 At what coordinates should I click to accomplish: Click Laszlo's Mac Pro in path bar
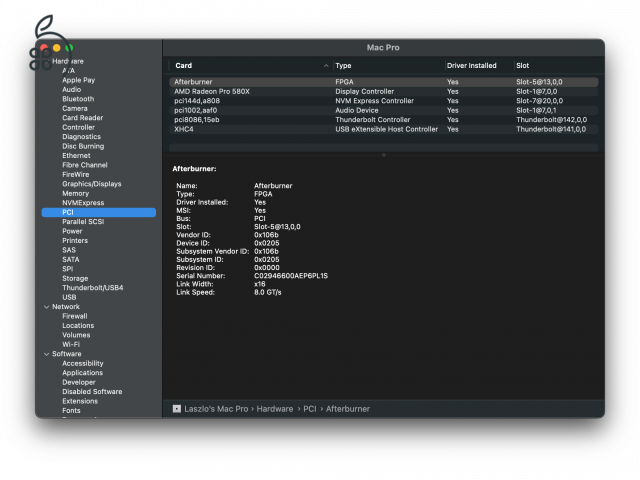[x=216, y=409]
